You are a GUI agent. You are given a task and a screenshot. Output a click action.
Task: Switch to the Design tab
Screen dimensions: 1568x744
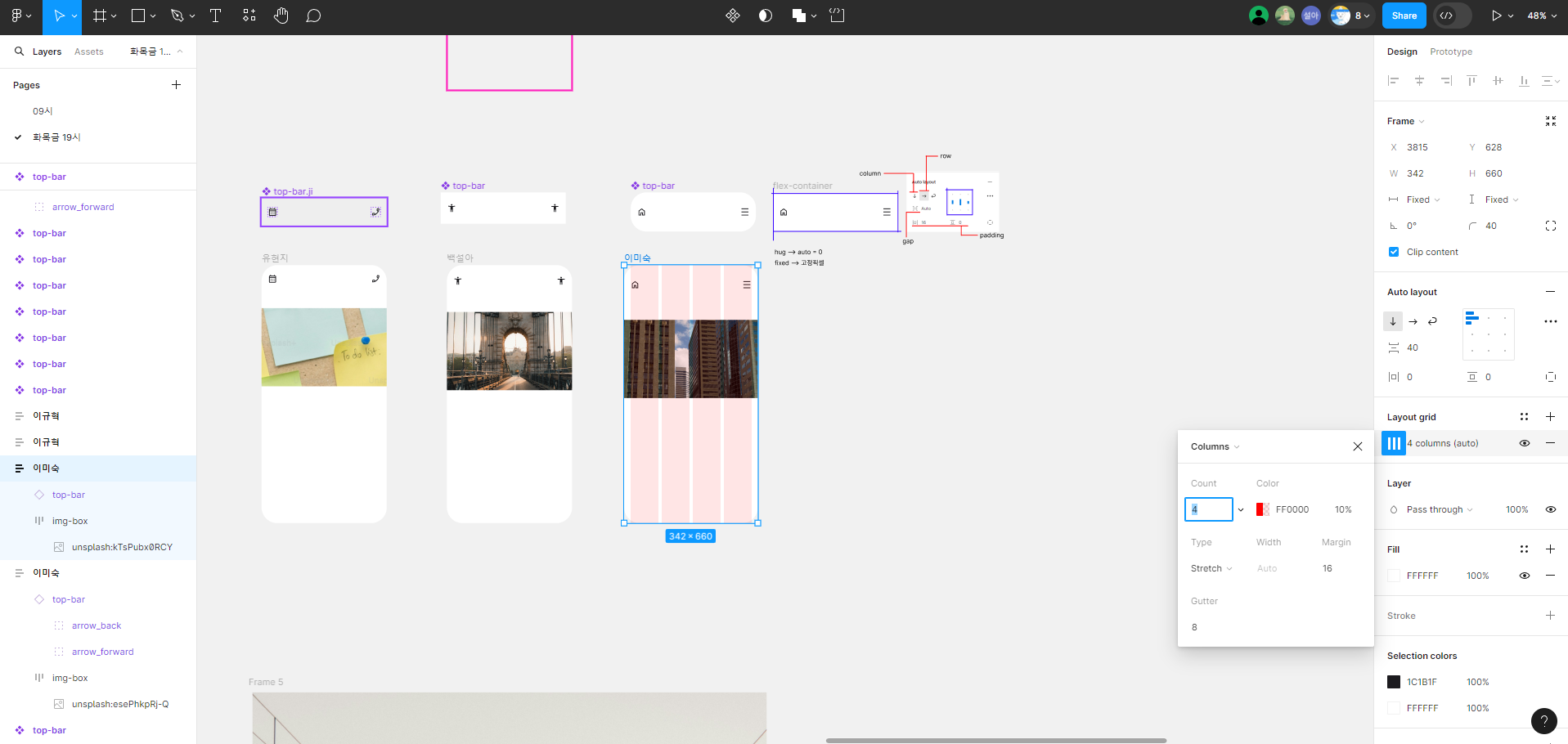1402,52
